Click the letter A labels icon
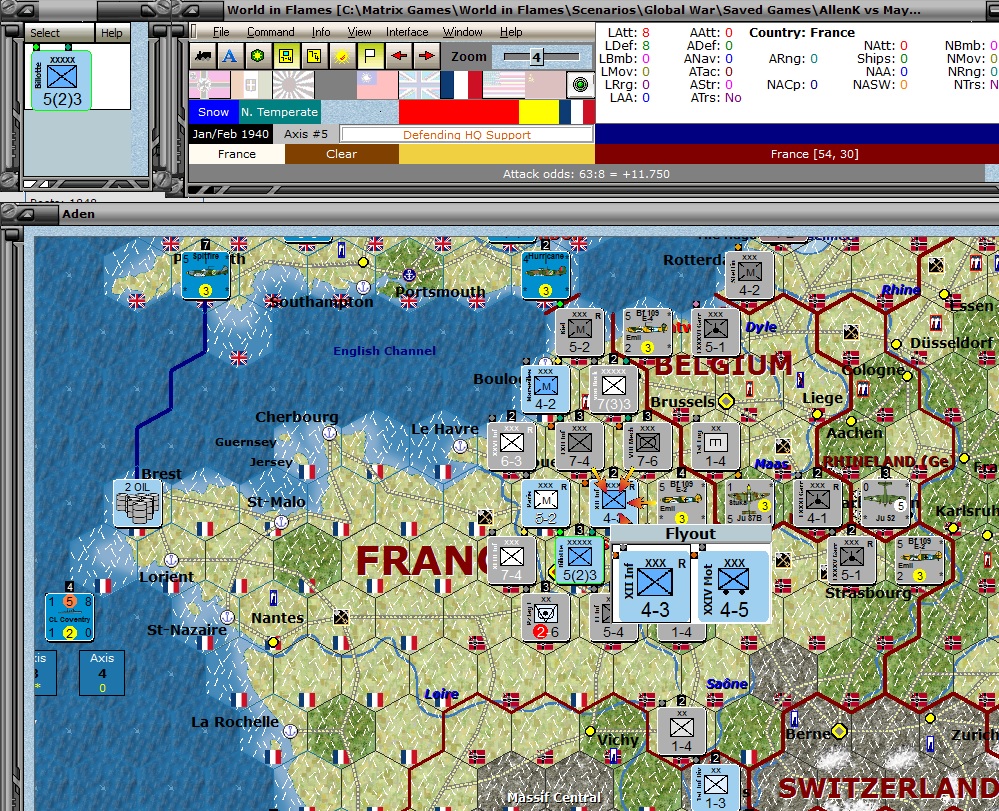Viewport: 999px width, 811px height. [229, 57]
